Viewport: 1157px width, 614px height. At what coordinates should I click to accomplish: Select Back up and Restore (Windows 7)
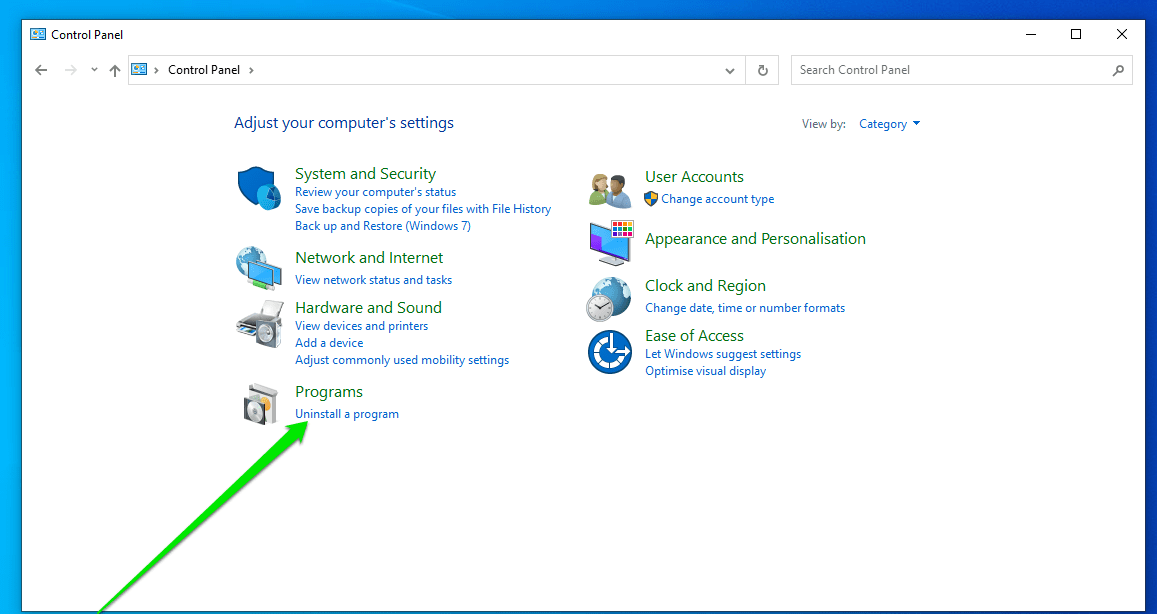pyautogui.click(x=382, y=226)
